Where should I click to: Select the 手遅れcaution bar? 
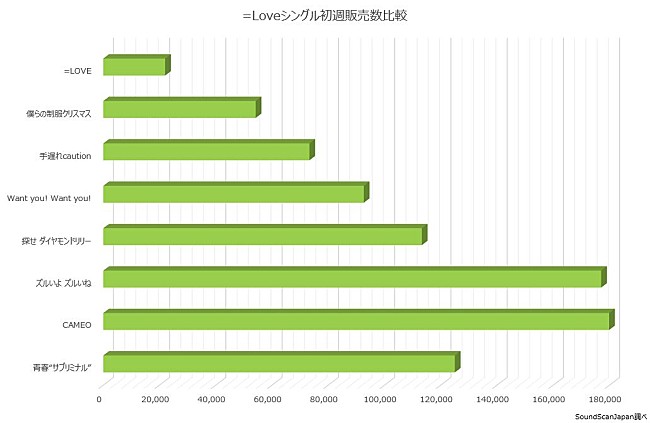[207, 152]
